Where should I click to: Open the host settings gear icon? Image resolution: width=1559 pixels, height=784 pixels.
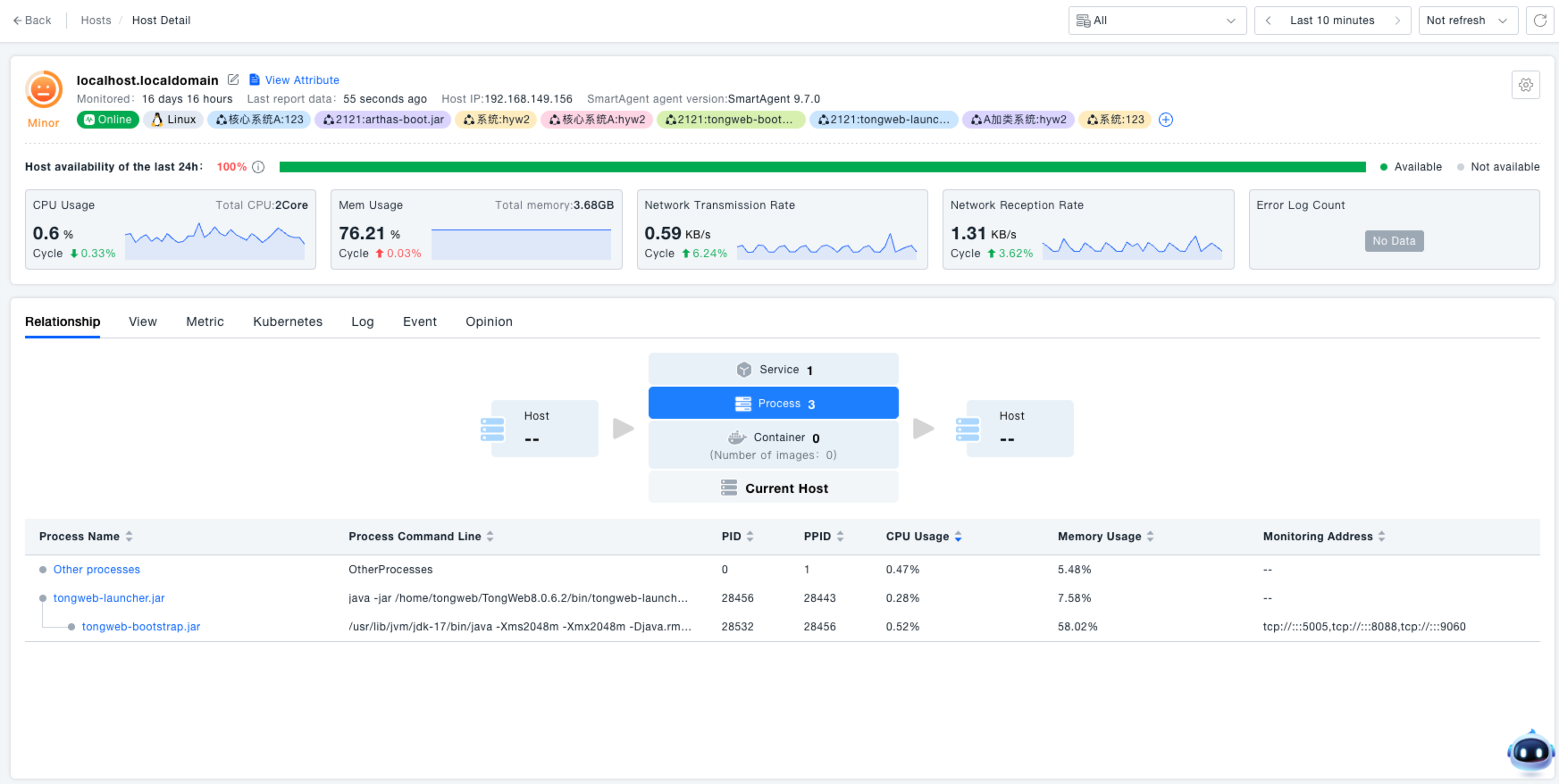1526,85
